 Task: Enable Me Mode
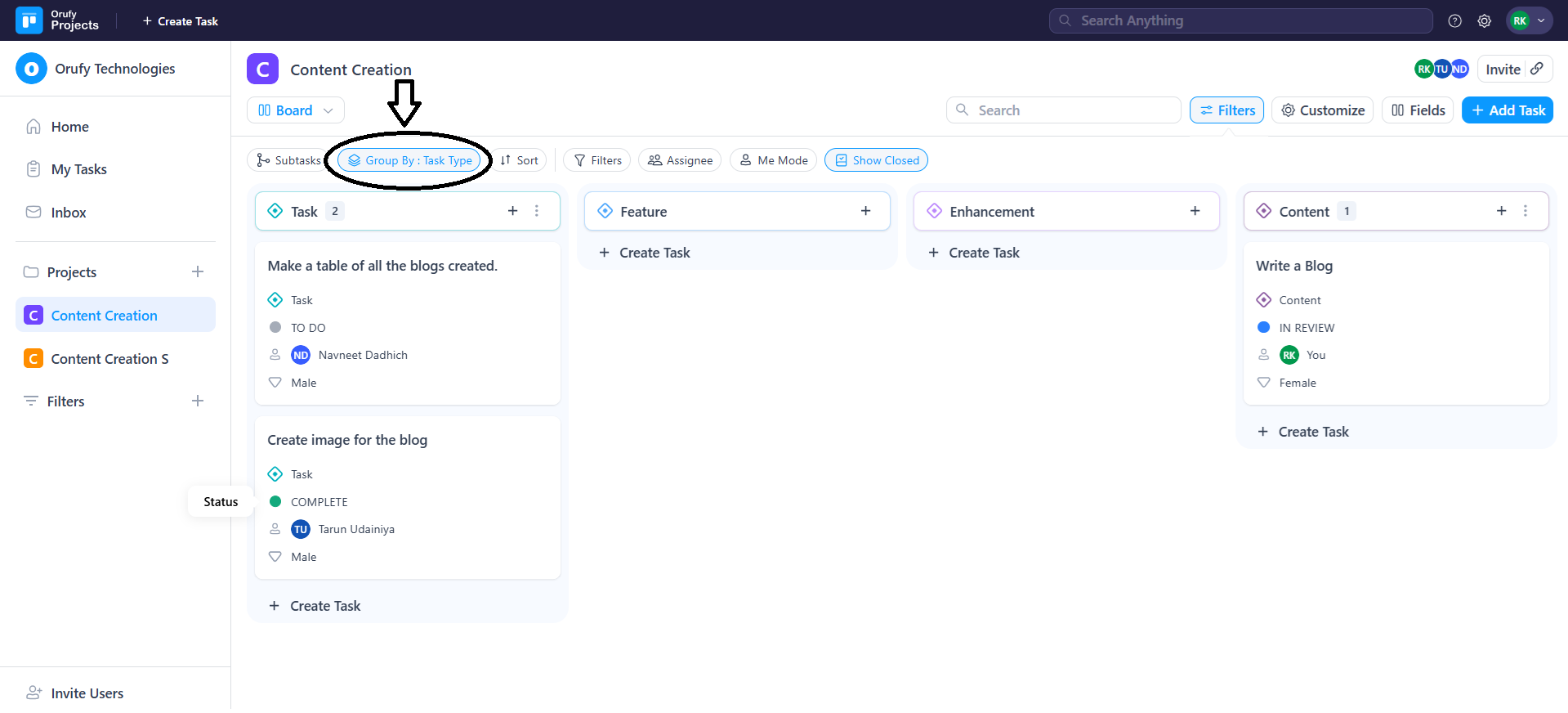tap(773, 160)
